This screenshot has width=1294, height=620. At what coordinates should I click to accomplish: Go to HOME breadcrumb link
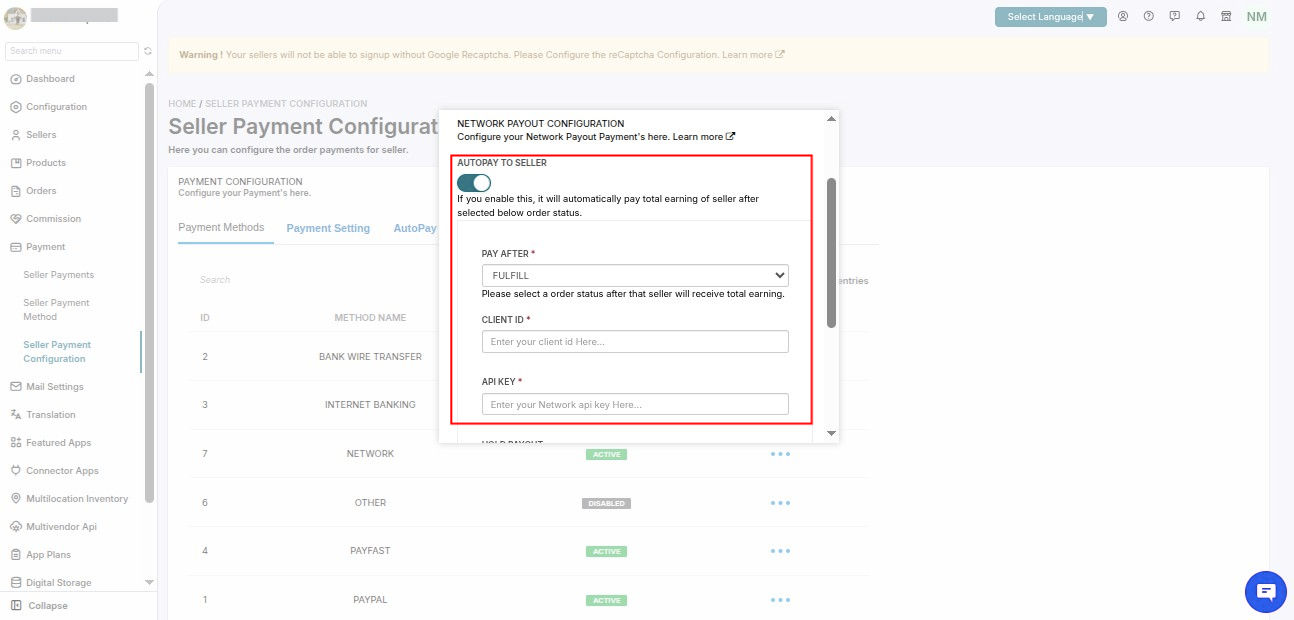click(182, 104)
